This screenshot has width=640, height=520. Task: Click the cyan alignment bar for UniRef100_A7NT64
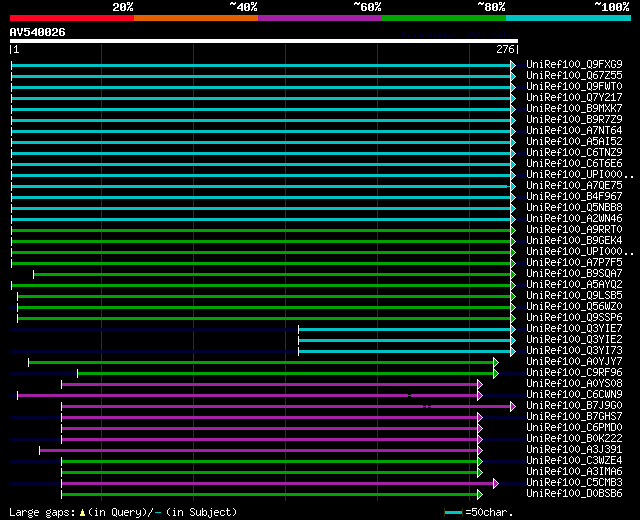(x=260, y=131)
